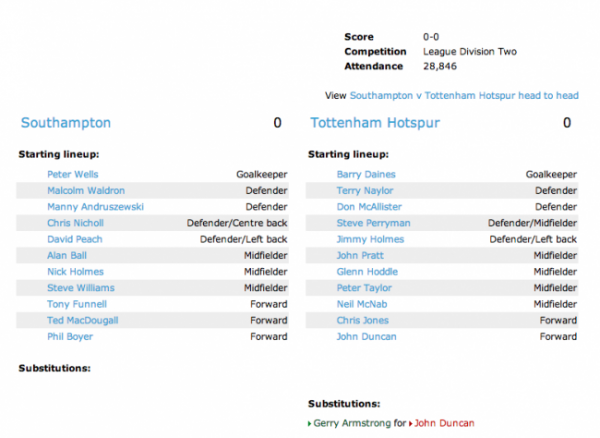The height and width of the screenshot is (438, 600).
Task: Open Gerry Armstrong substitute link
Action: [352, 423]
